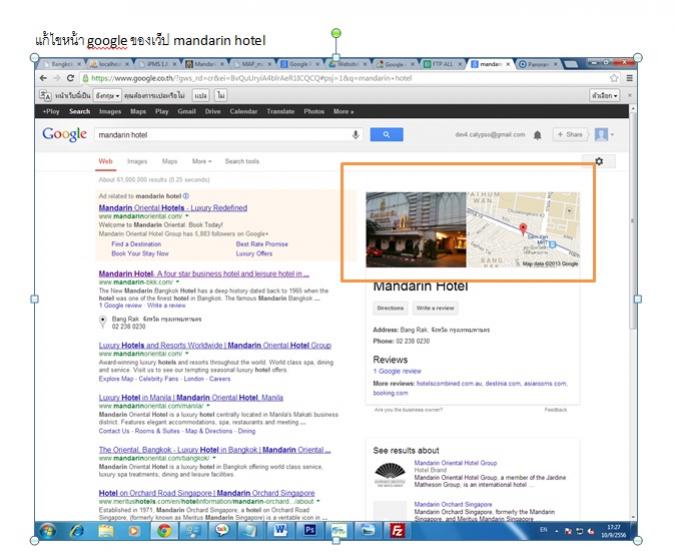The height and width of the screenshot is (560, 675).
Task: Open the Chrome menu hamburger icon
Action: pyautogui.click(x=629, y=78)
